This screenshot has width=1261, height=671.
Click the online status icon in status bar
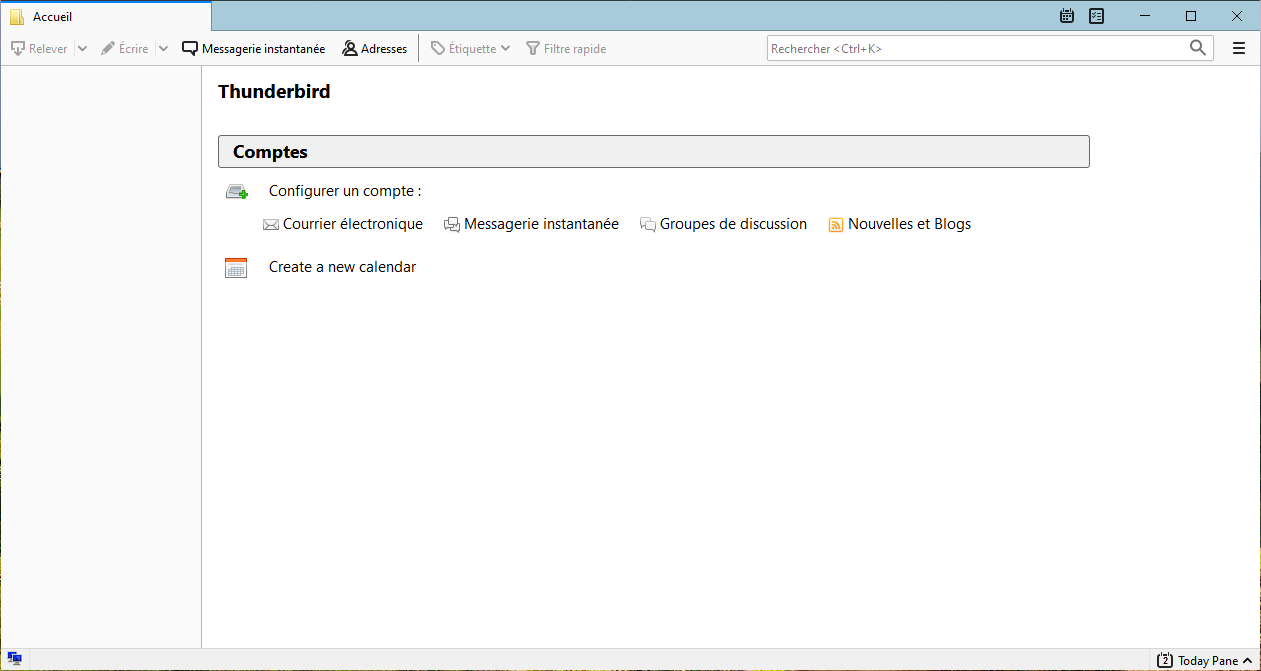(15, 659)
